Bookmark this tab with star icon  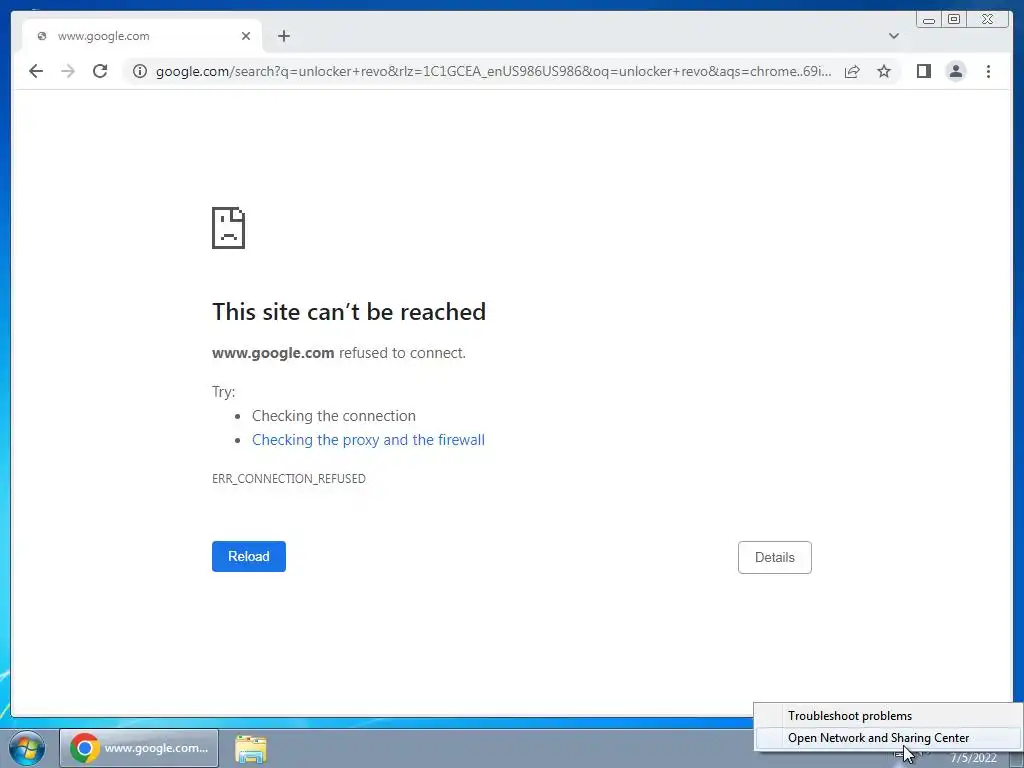(884, 71)
